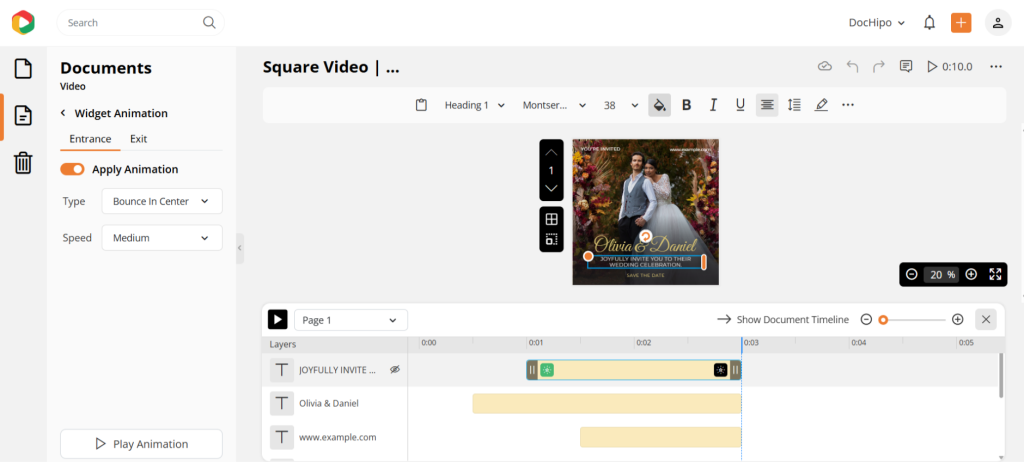This screenshot has height=463, width=1024.
Task: Click the Olivia & Daniel timeline clip
Action: point(607,404)
